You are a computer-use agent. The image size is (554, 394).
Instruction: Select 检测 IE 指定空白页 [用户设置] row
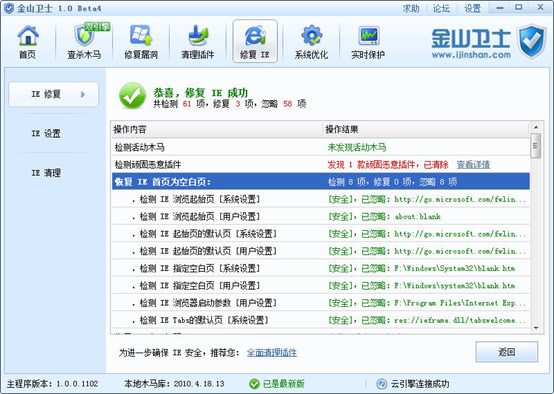click(321, 286)
